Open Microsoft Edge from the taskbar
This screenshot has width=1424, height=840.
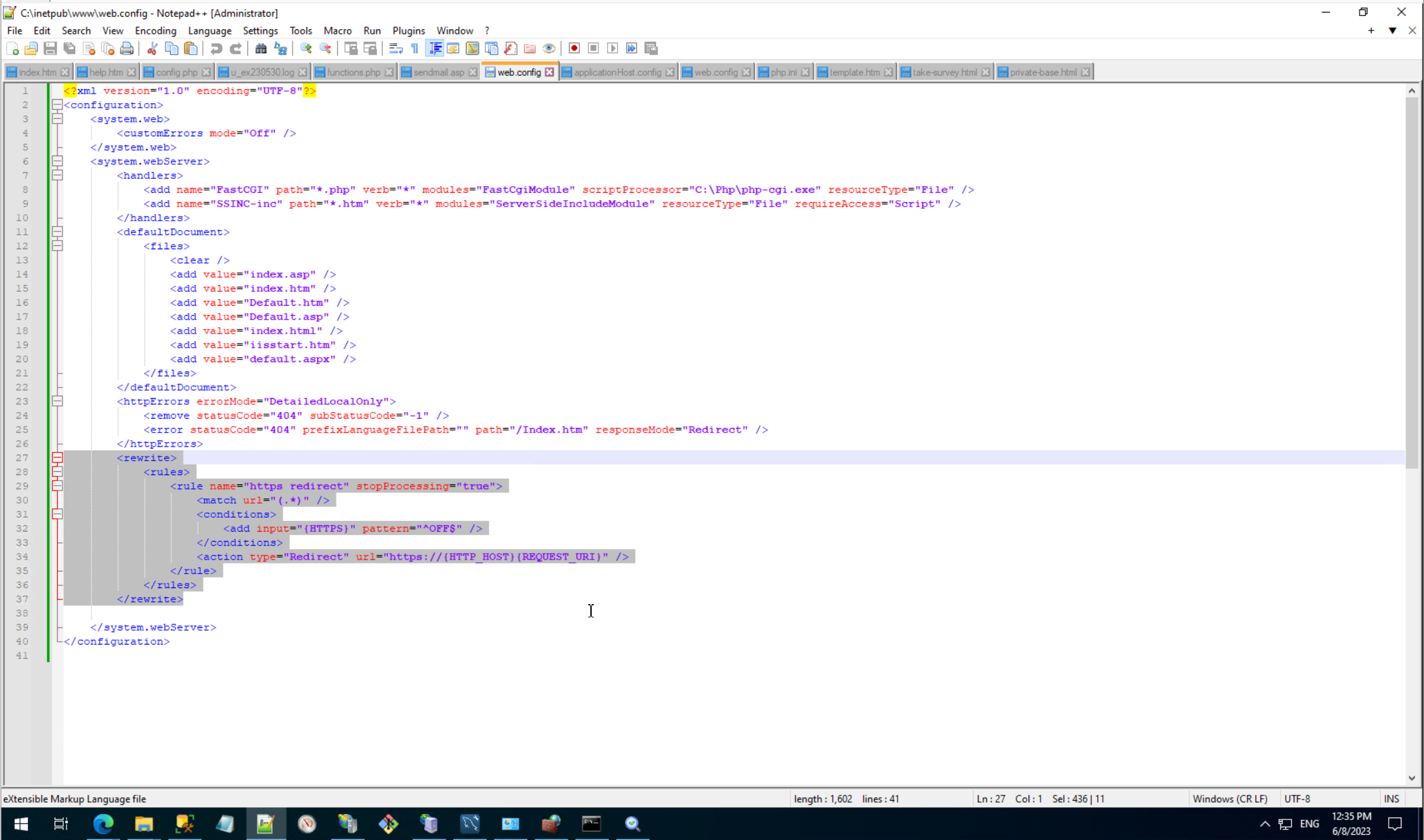[103, 824]
